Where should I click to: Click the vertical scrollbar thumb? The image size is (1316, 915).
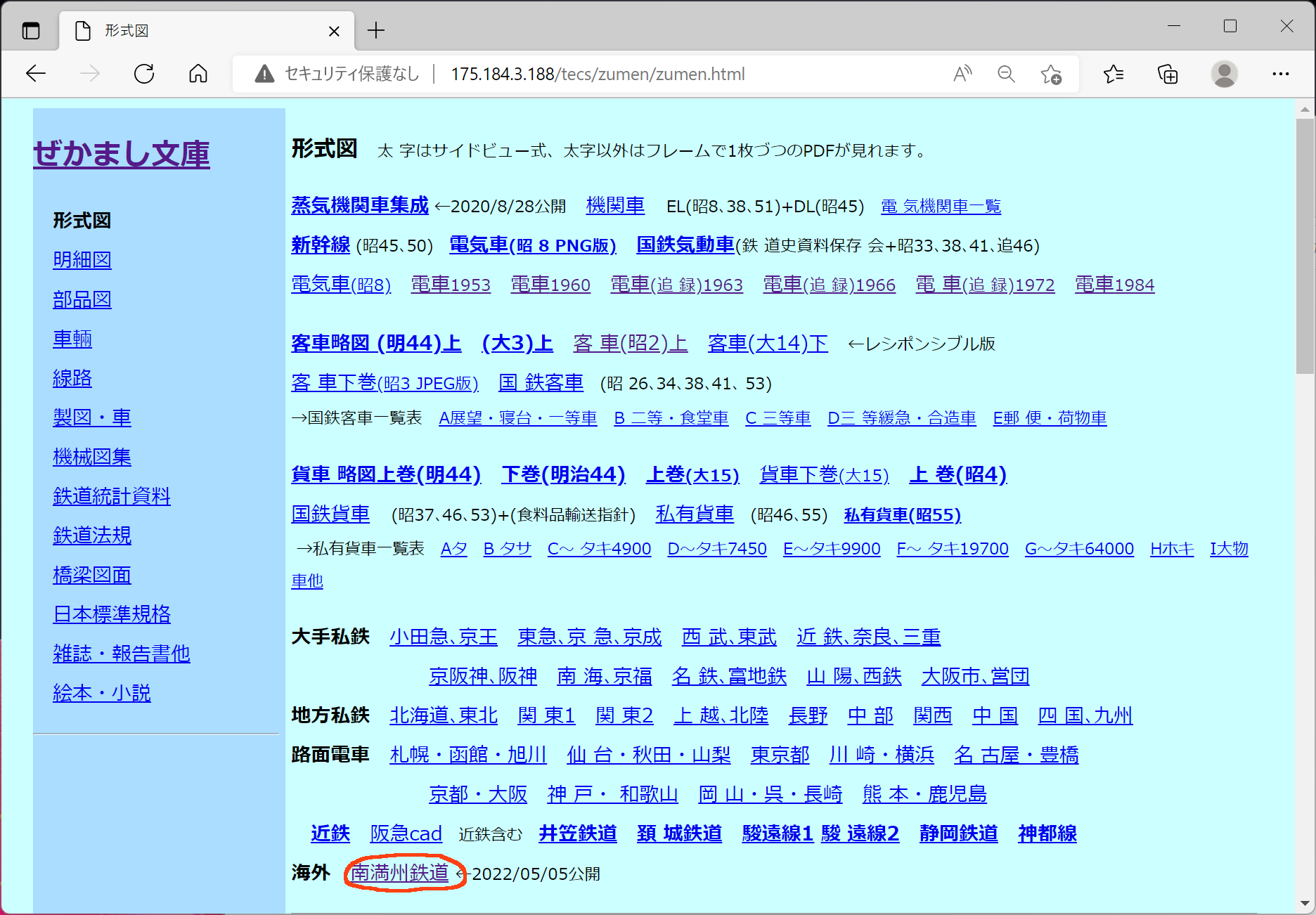(1305, 246)
